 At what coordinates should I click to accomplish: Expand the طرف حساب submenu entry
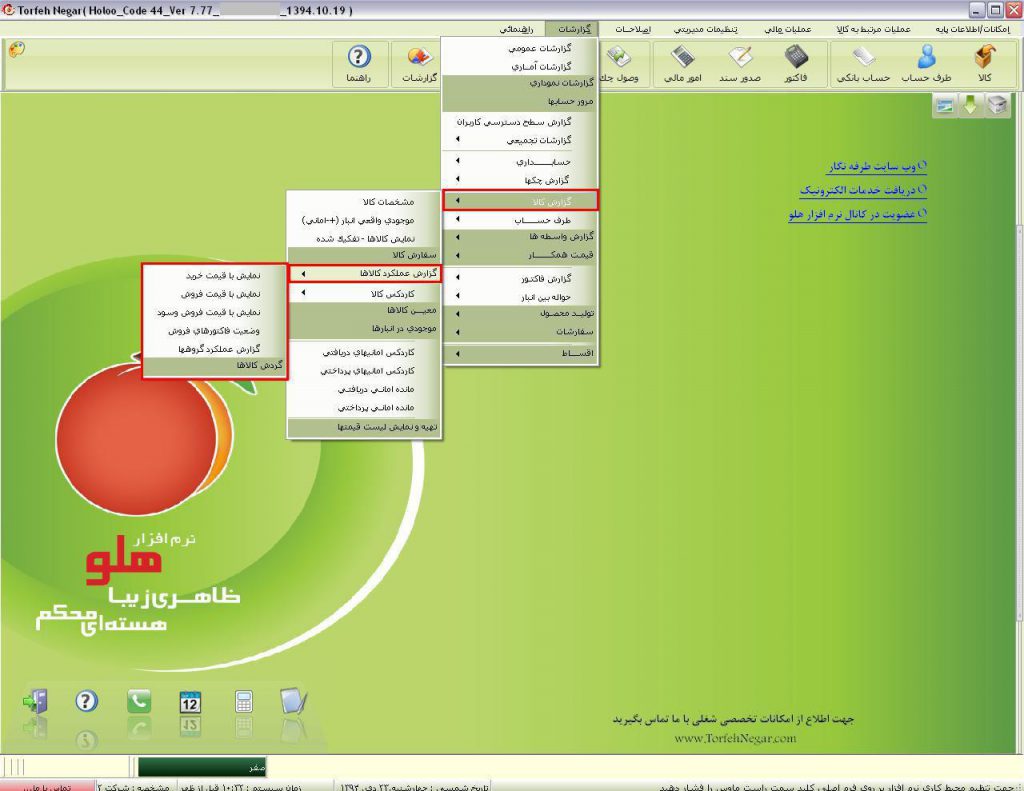pos(520,220)
